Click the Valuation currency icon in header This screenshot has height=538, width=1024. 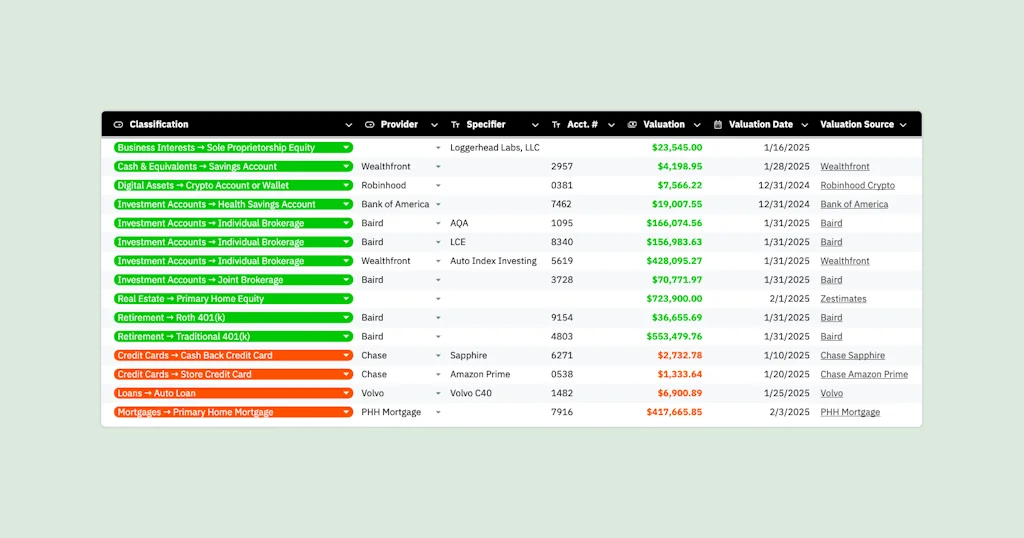click(632, 125)
